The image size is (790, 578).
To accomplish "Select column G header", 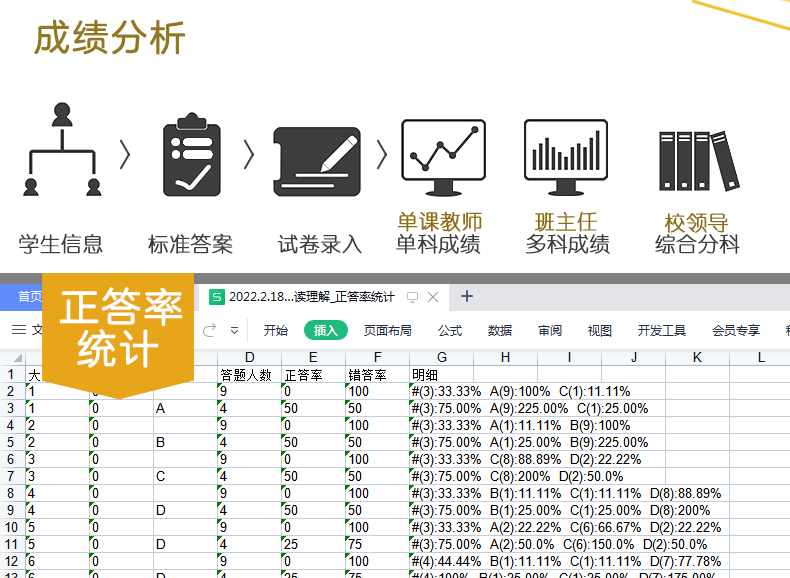I will point(441,358).
